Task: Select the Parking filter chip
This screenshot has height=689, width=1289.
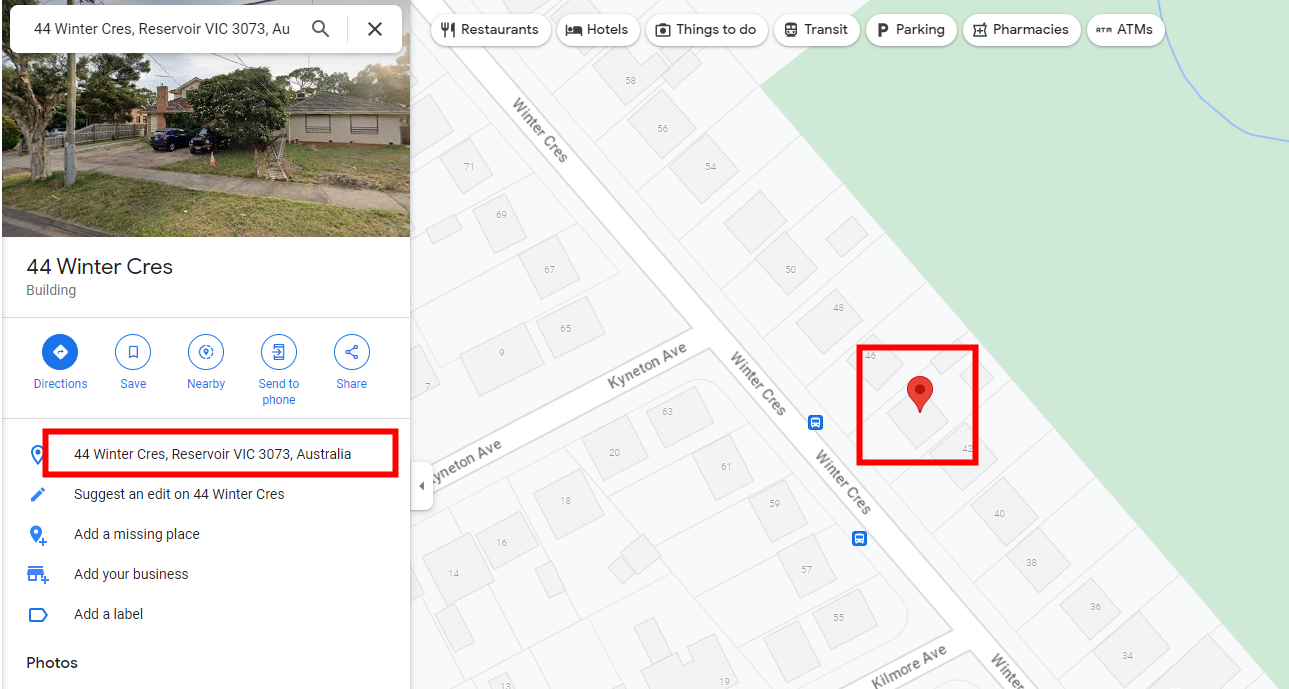Action: coord(911,30)
